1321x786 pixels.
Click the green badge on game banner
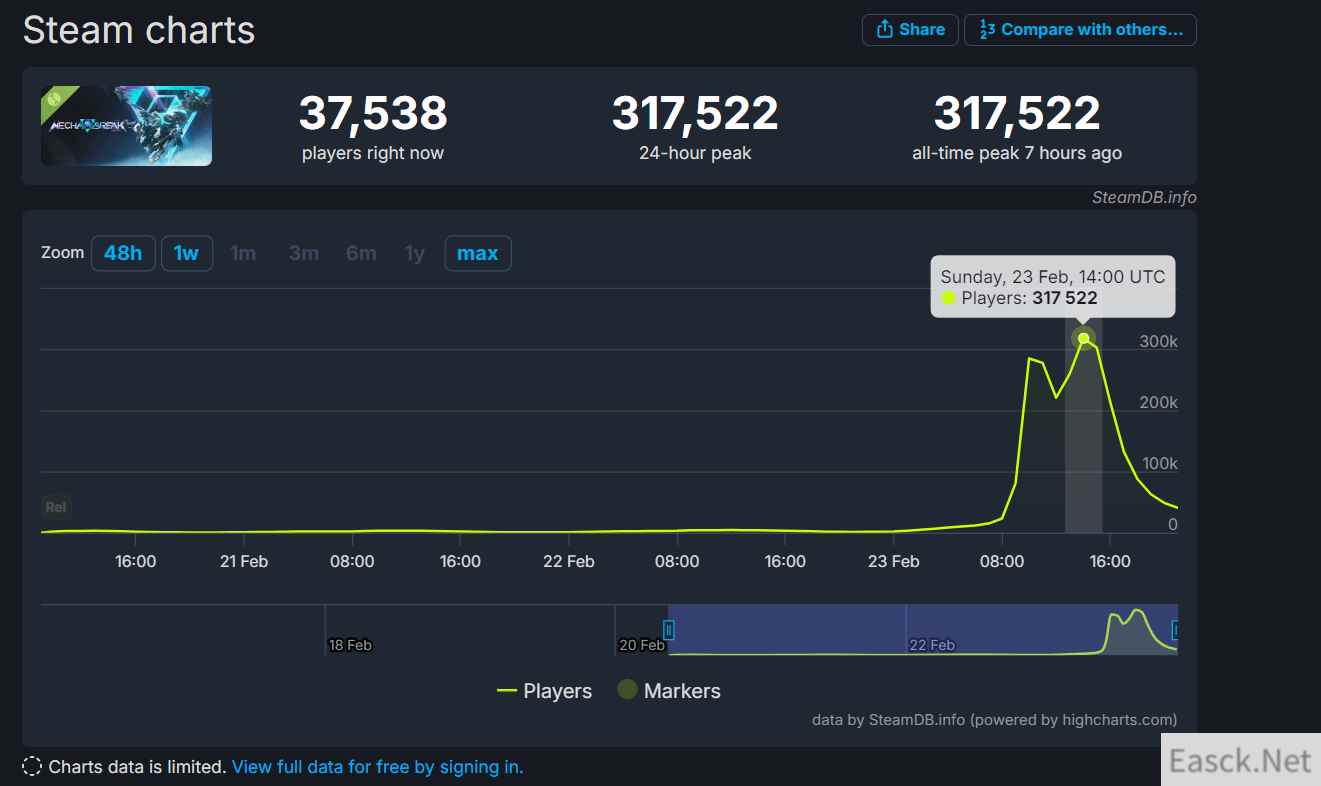55,99
